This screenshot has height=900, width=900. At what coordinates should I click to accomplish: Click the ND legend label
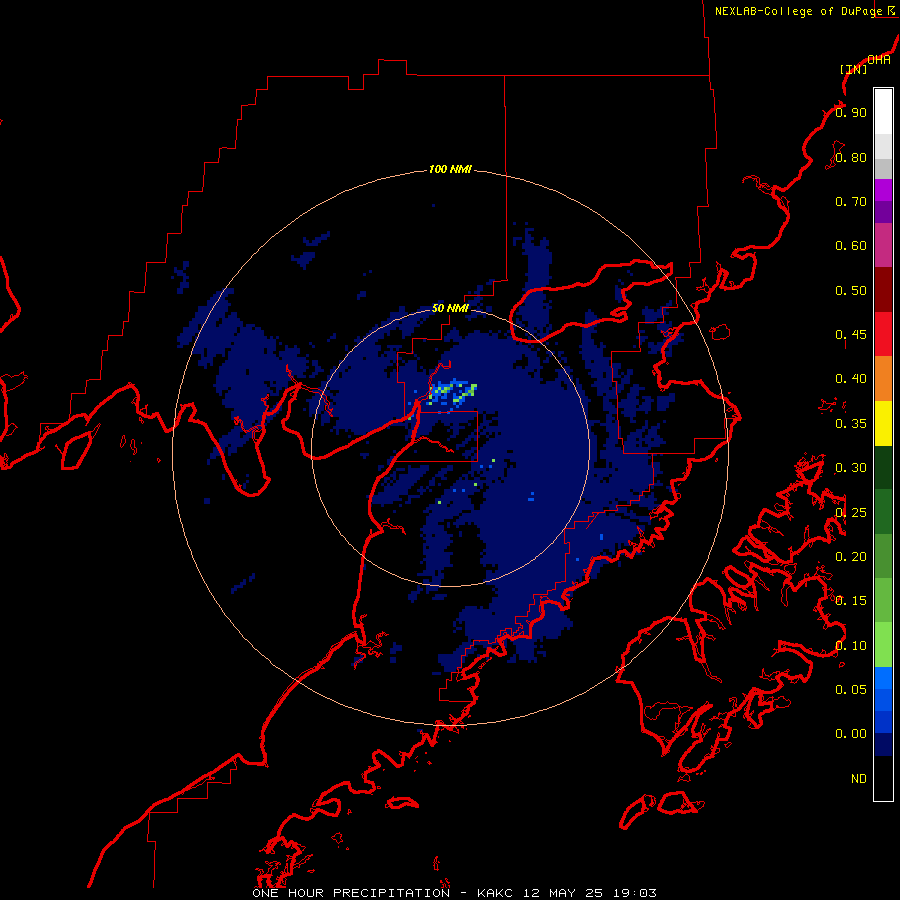pos(859,778)
